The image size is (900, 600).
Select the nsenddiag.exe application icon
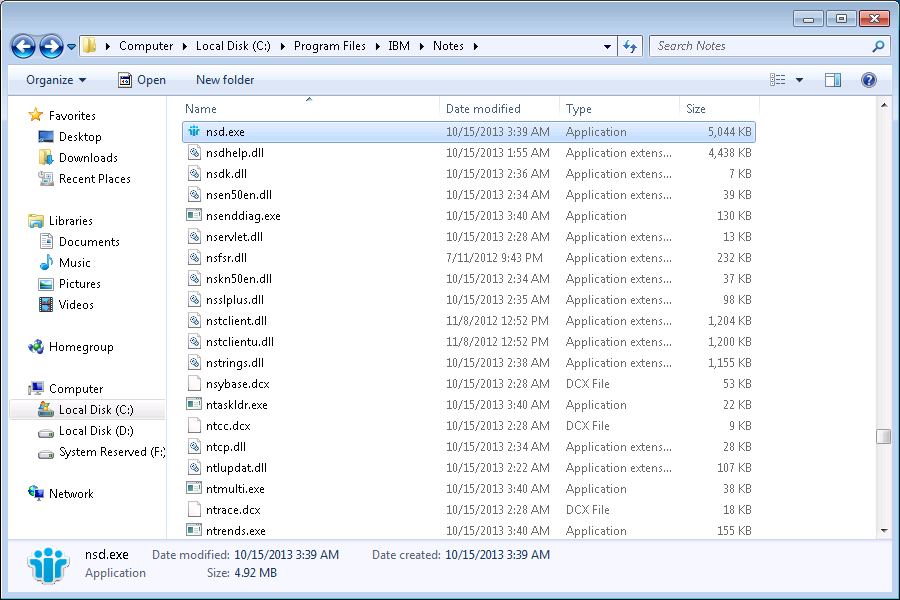pyautogui.click(x=195, y=216)
